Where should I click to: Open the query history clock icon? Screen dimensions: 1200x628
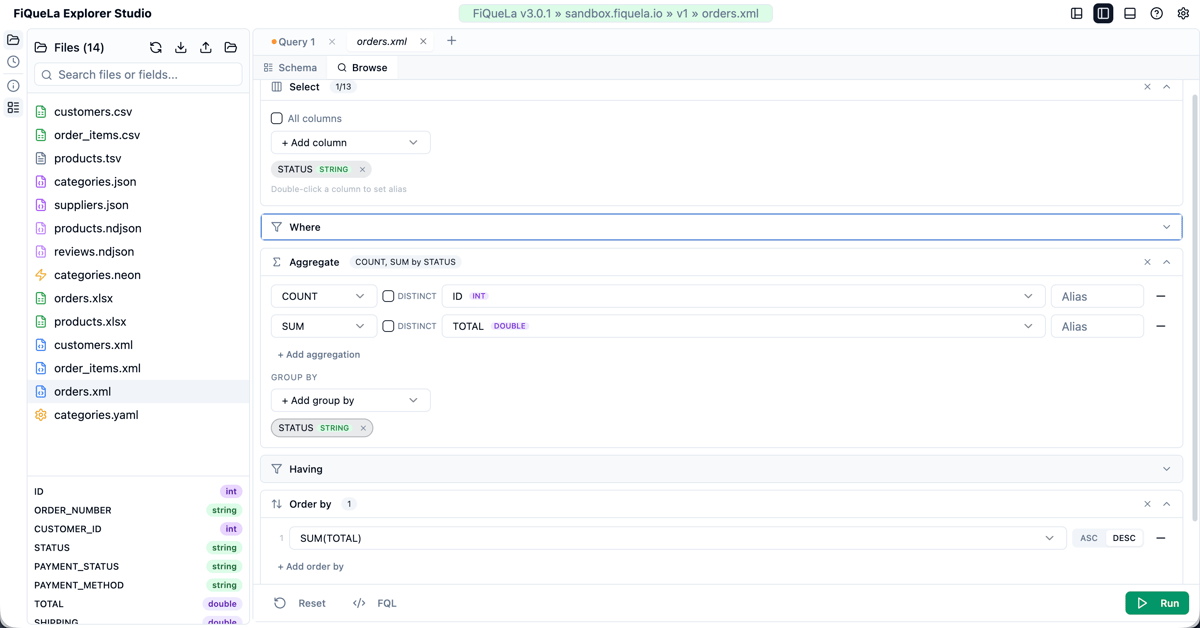coord(13,62)
